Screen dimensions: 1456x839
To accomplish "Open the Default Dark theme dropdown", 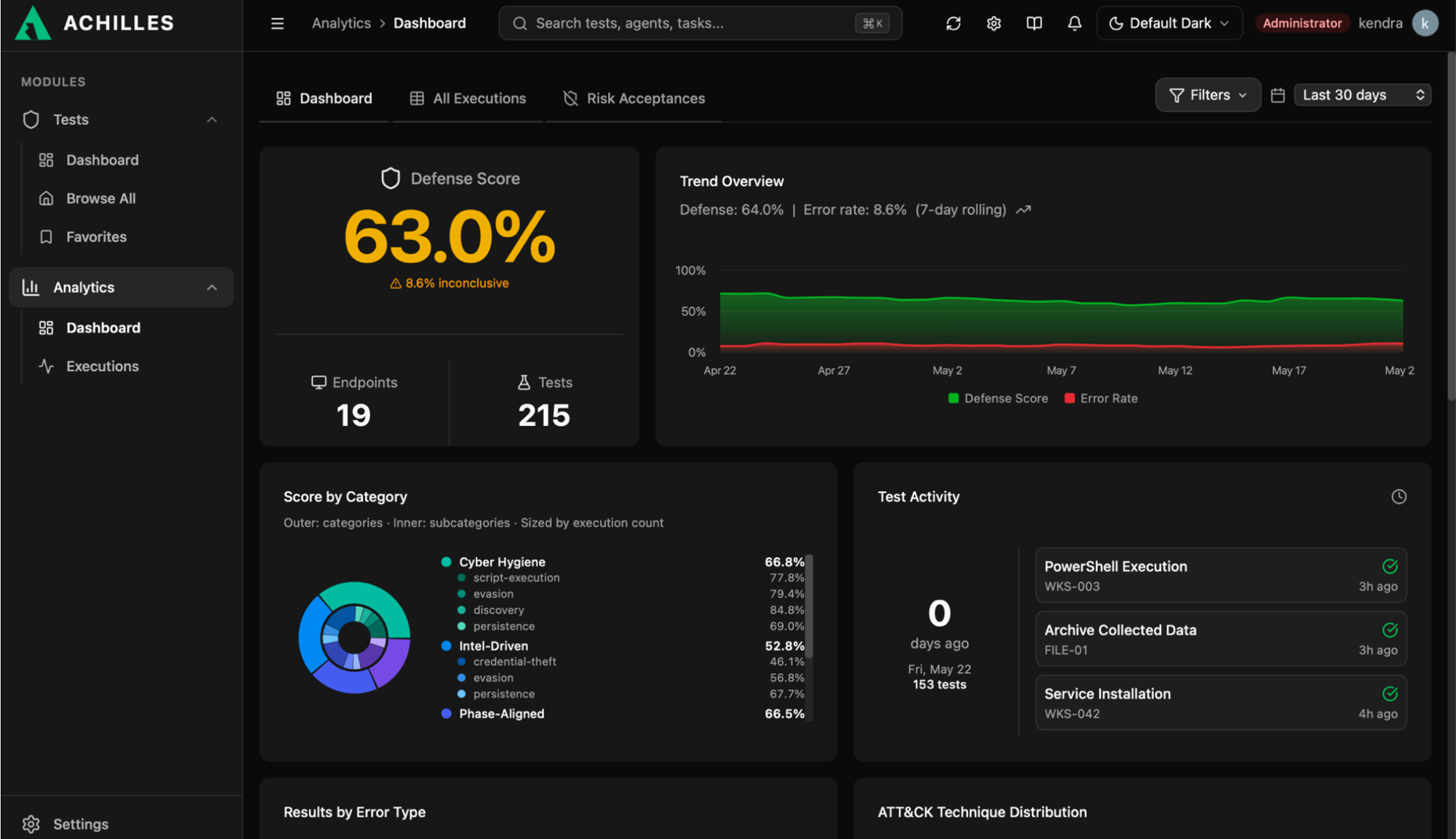I will (x=1169, y=24).
